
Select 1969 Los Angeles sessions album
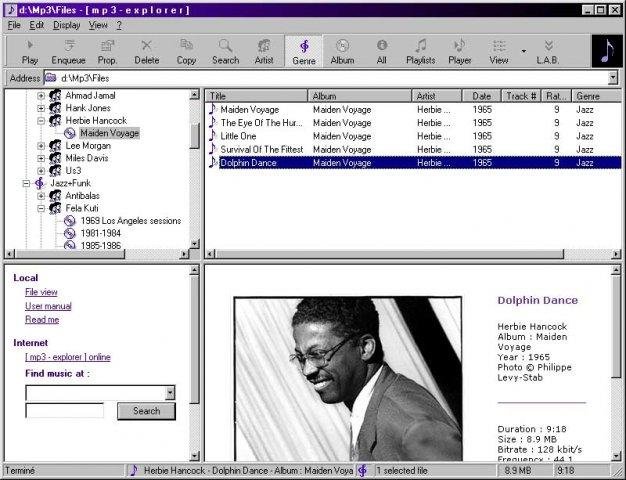coord(131,221)
